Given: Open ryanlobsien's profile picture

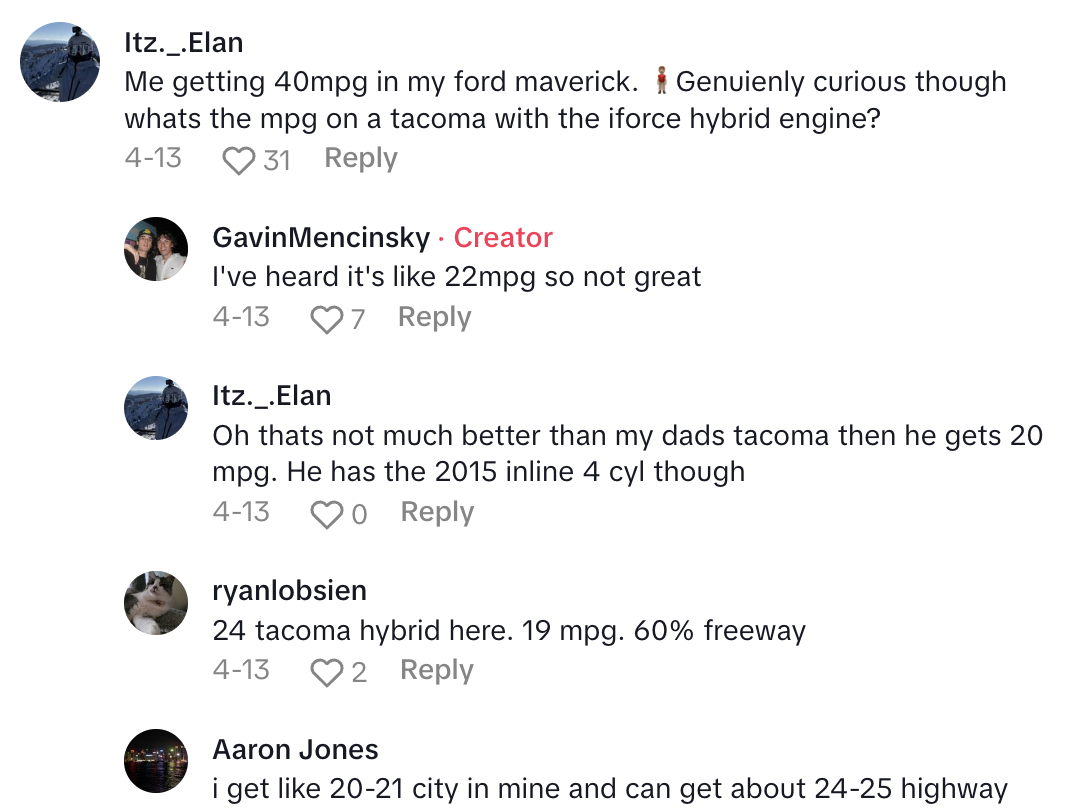Looking at the screenshot, I should click(x=156, y=603).
